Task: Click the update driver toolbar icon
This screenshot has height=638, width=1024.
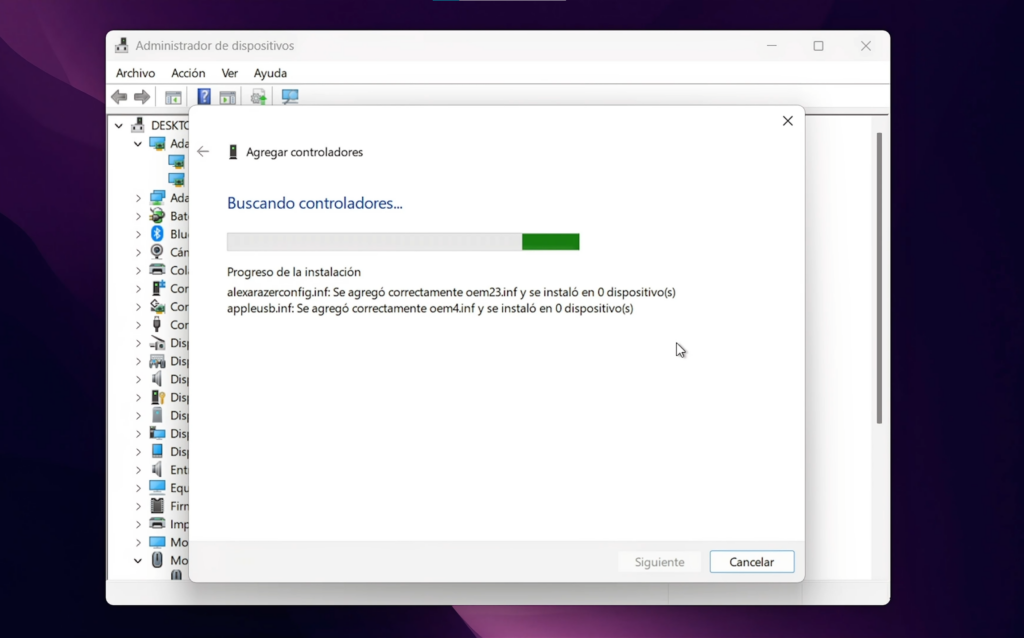Action: pyautogui.click(x=258, y=97)
